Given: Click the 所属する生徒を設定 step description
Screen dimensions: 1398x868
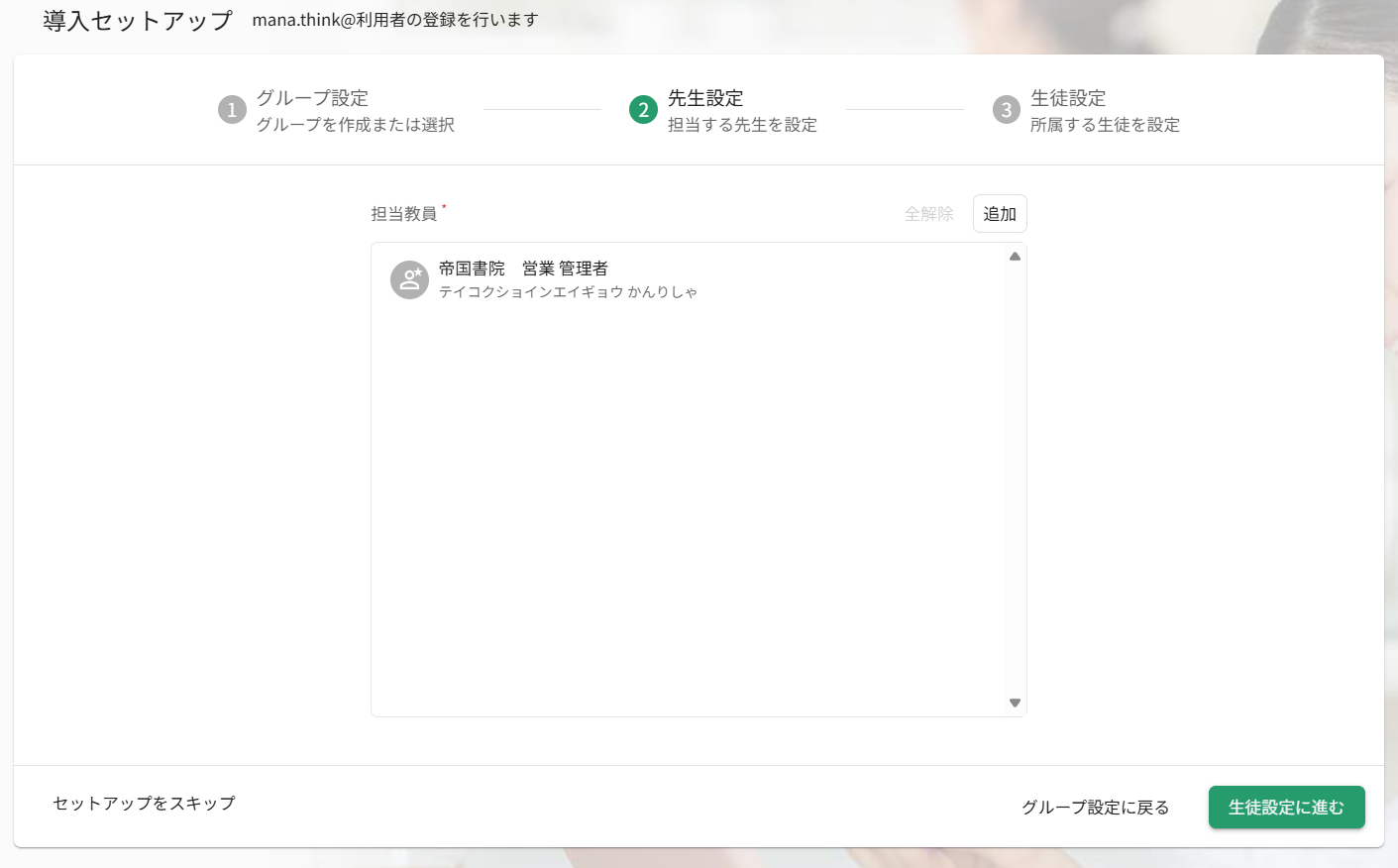Looking at the screenshot, I should [x=1105, y=125].
